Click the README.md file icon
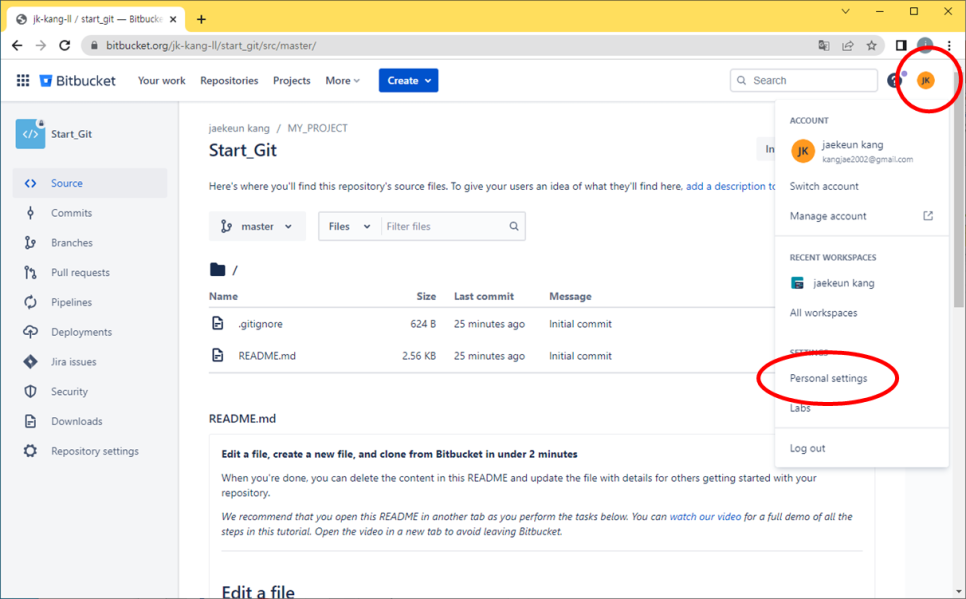This screenshot has height=599, width=966. [217, 356]
